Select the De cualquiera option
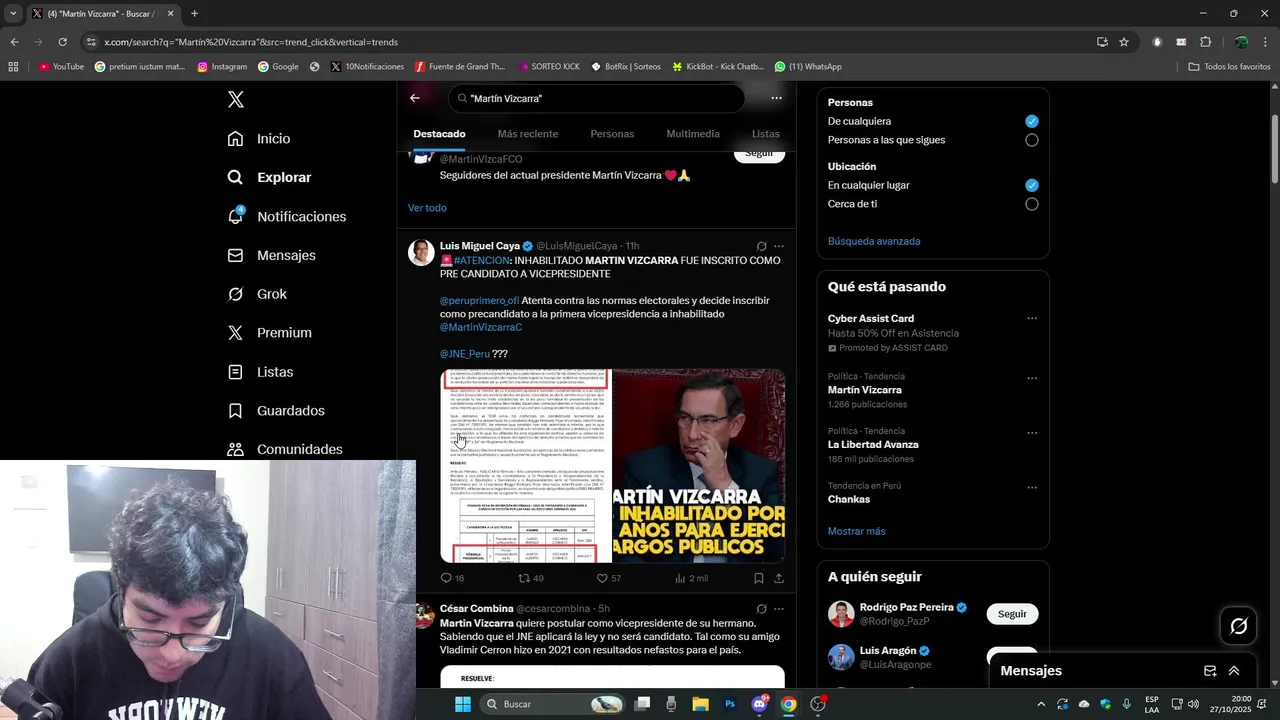The width and height of the screenshot is (1280, 720). [x=1032, y=121]
